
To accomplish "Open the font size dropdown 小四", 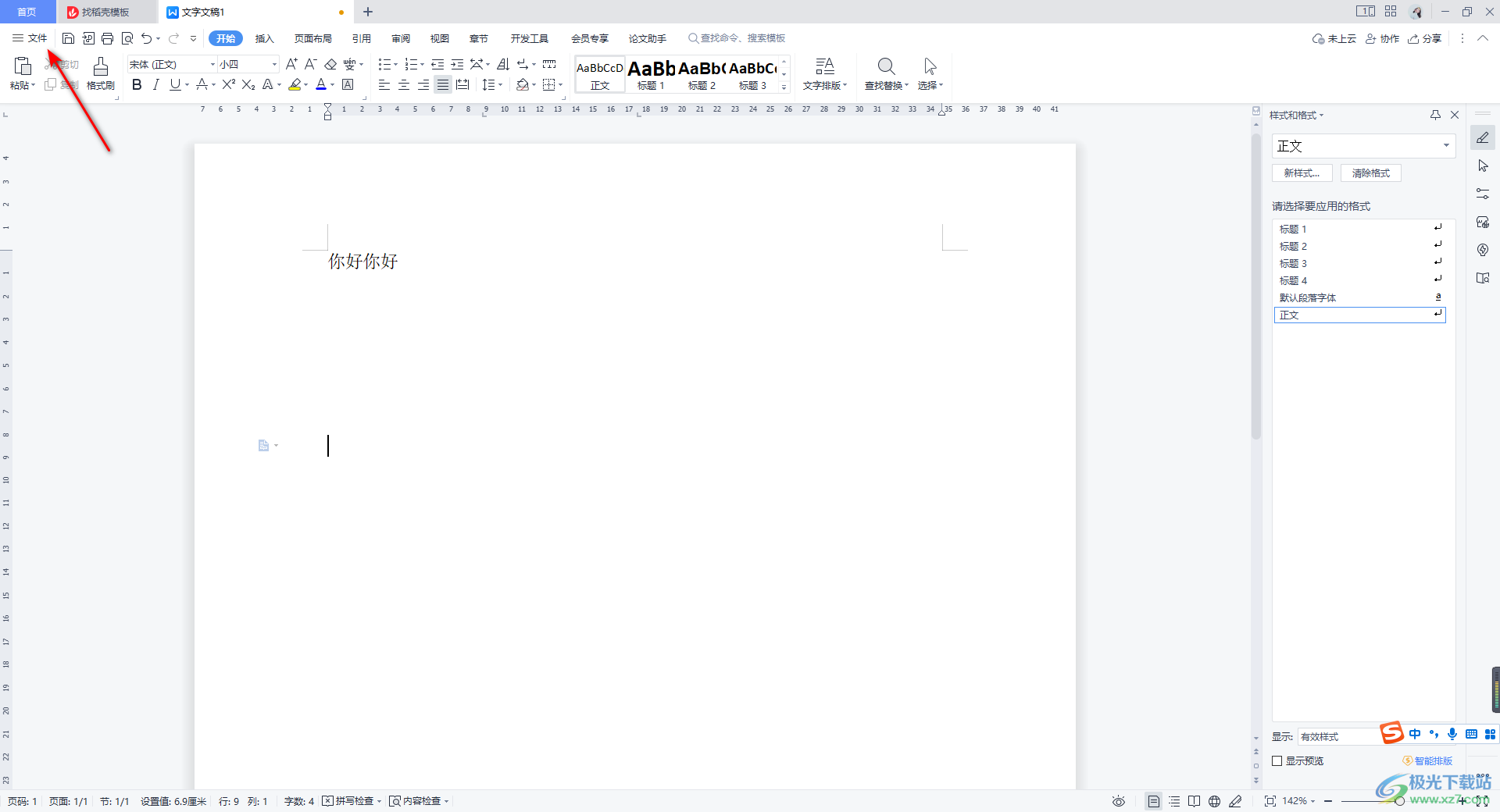I will tap(274, 64).
